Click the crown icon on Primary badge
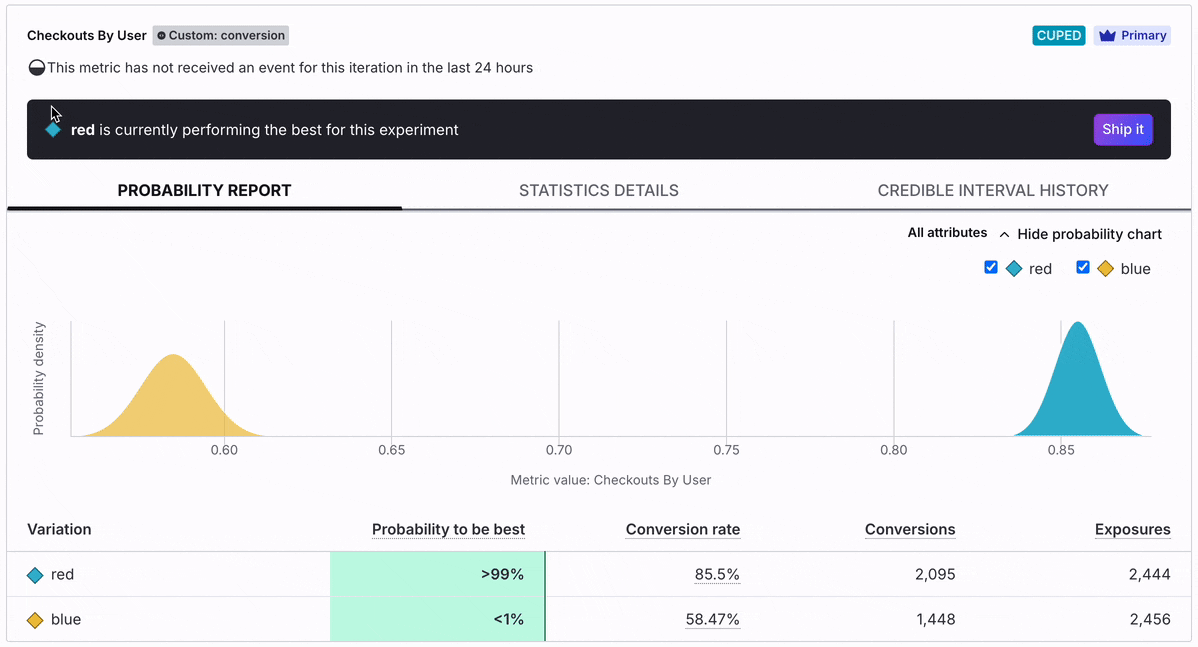The image size is (1198, 647). [1107, 36]
